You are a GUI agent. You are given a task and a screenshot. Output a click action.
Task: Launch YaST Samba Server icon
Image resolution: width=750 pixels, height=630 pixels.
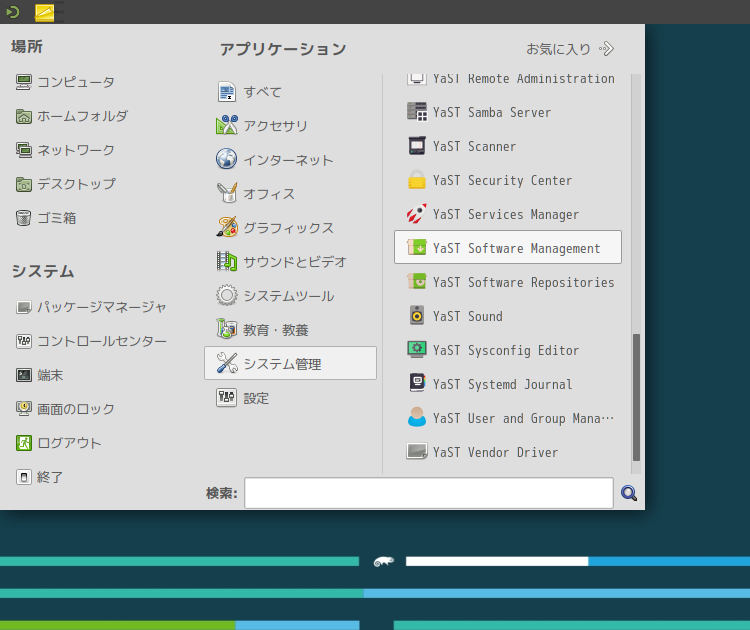tap(417, 112)
